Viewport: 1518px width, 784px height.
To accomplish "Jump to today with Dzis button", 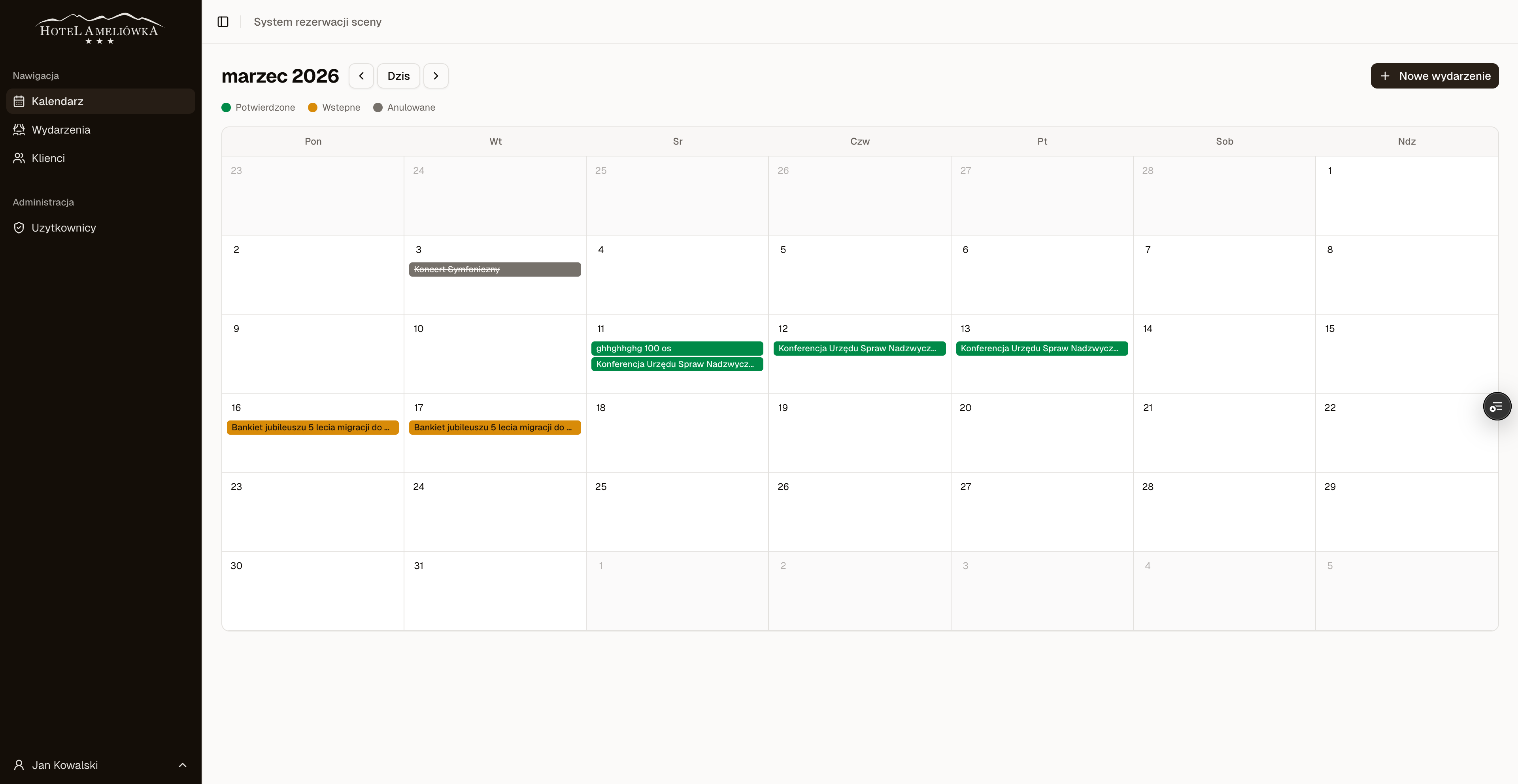I will click(x=398, y=76).
